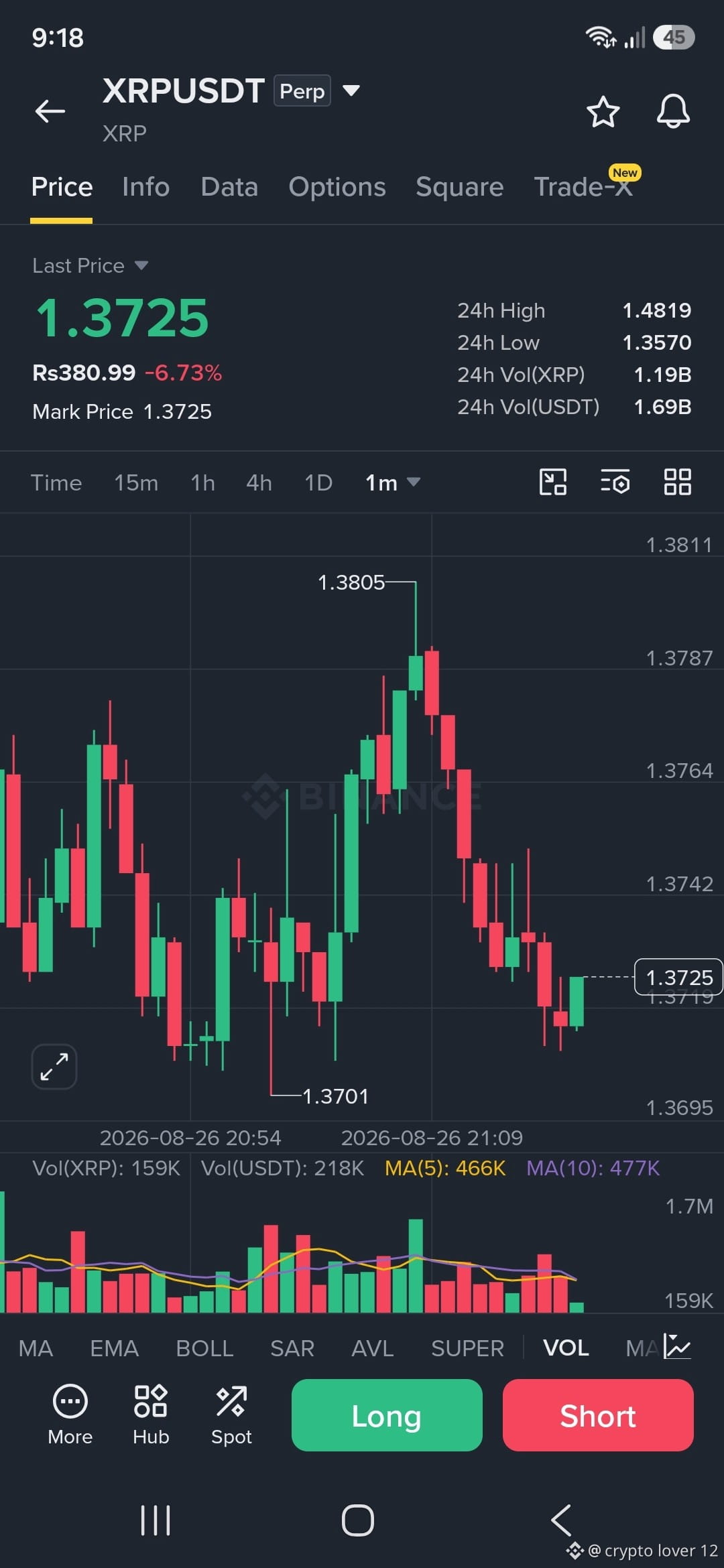Tap the 24h Vol(XRP) 1.19B value
The width and height of the screenshot is (724, 1568).
coord(663,375)
